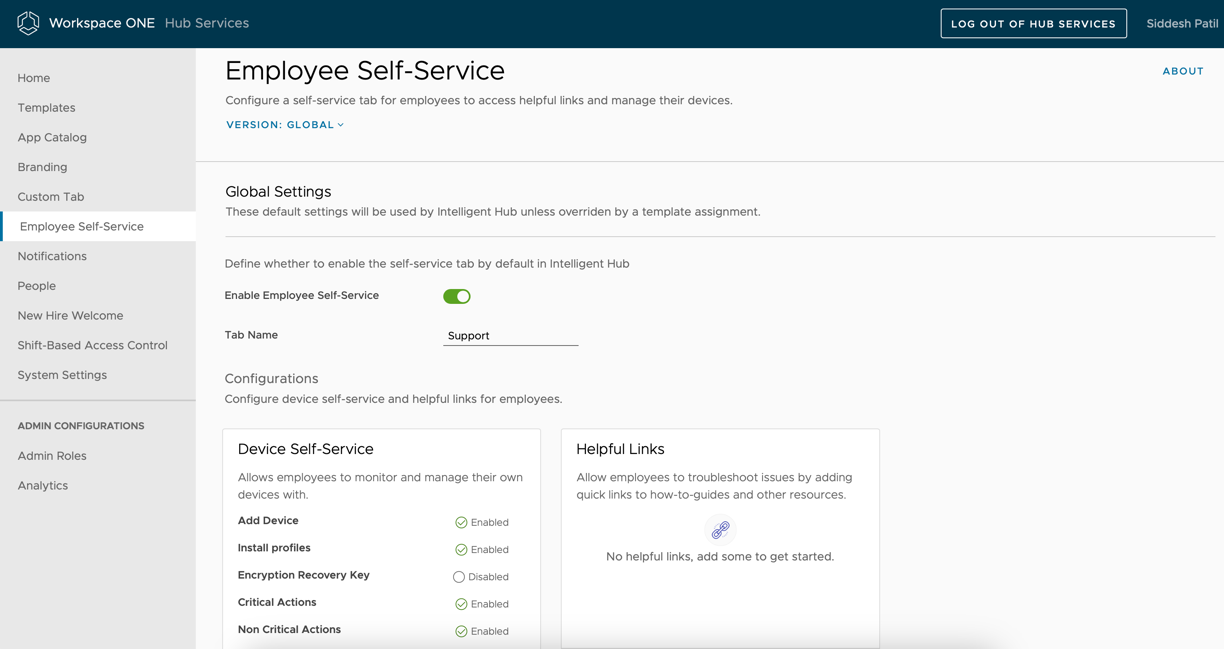Toggle the Enable Employee Self-Service switch
1224x649 pixels.
[457, 296]
